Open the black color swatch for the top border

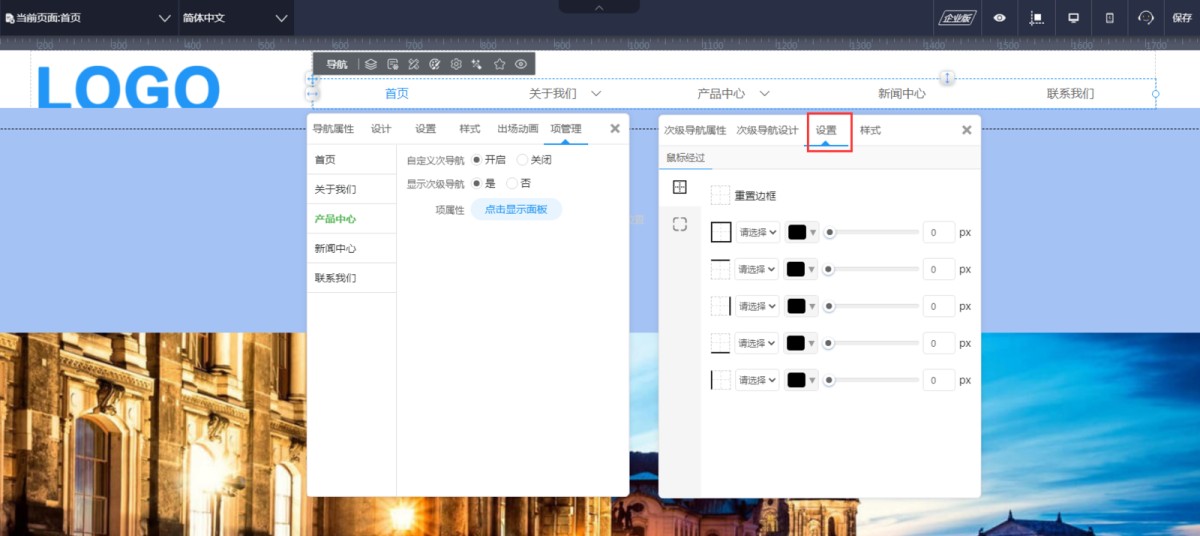pos(801,269)
